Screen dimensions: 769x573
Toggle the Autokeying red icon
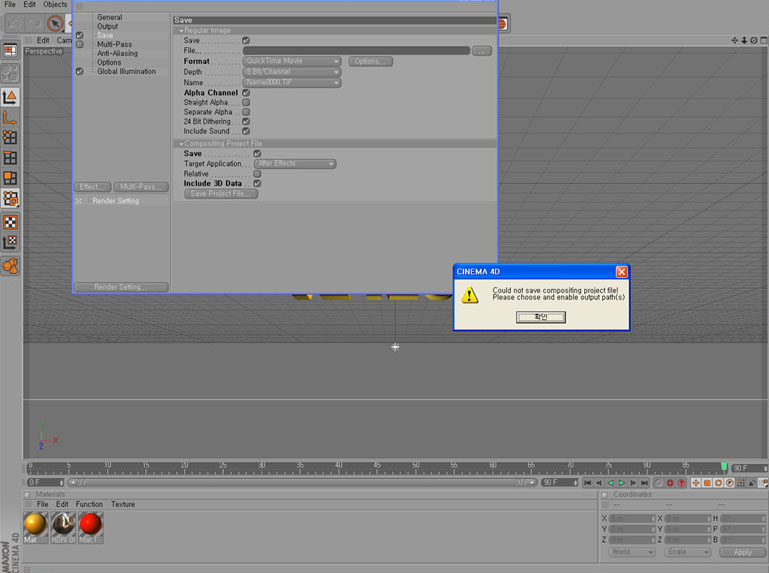click(x=681, y=483)
